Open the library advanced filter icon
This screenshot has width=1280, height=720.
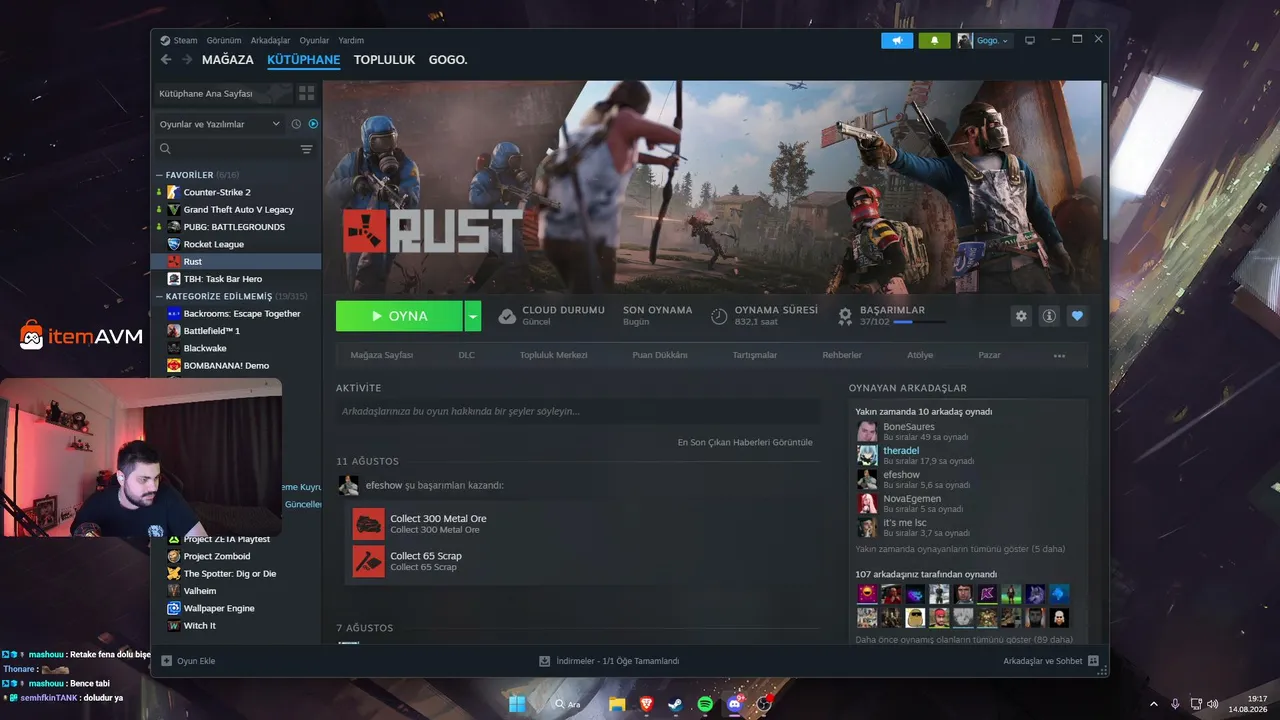pyautogui.click(x=306, y=149)
